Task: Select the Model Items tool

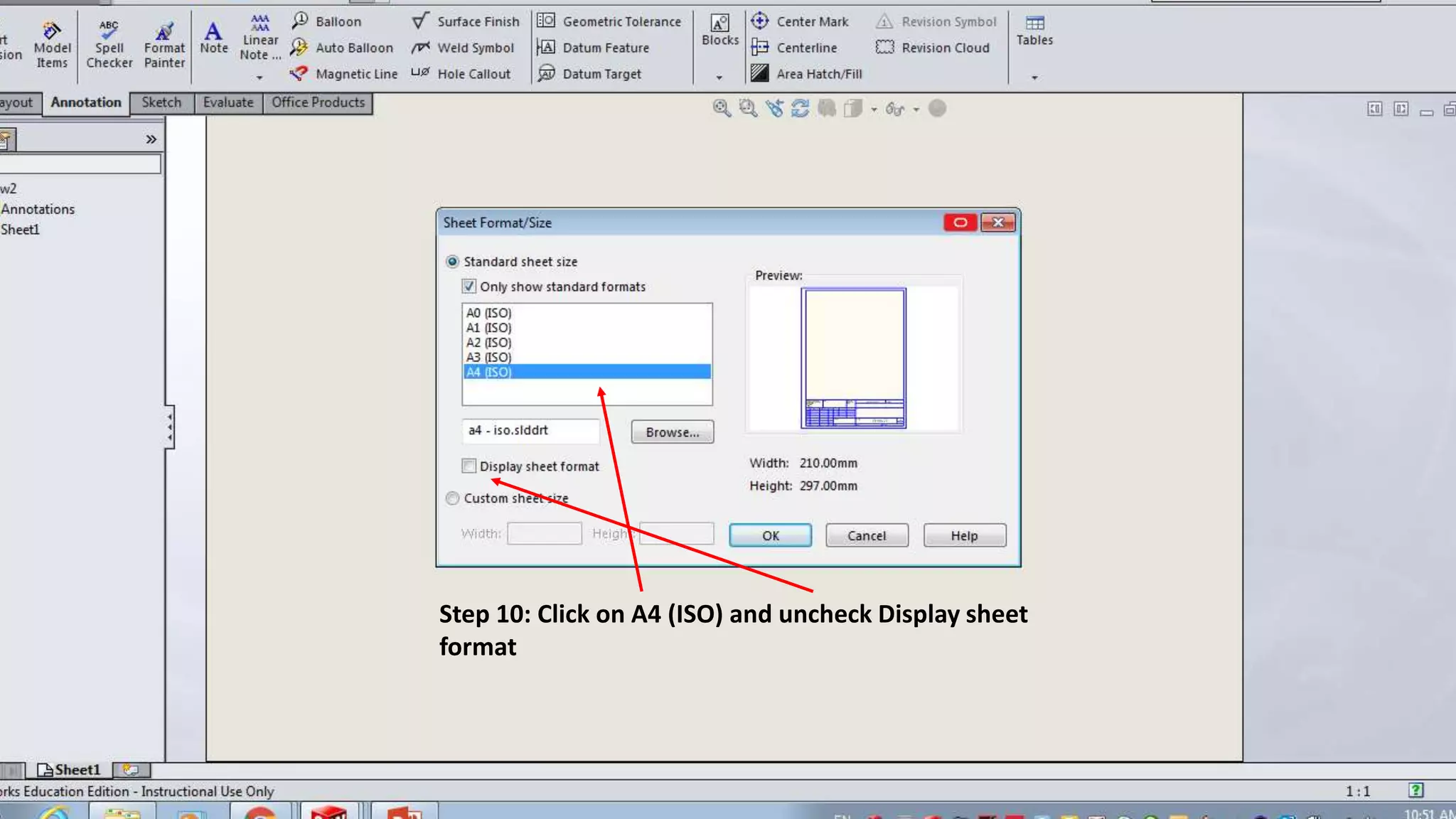Action: (52, 44)
